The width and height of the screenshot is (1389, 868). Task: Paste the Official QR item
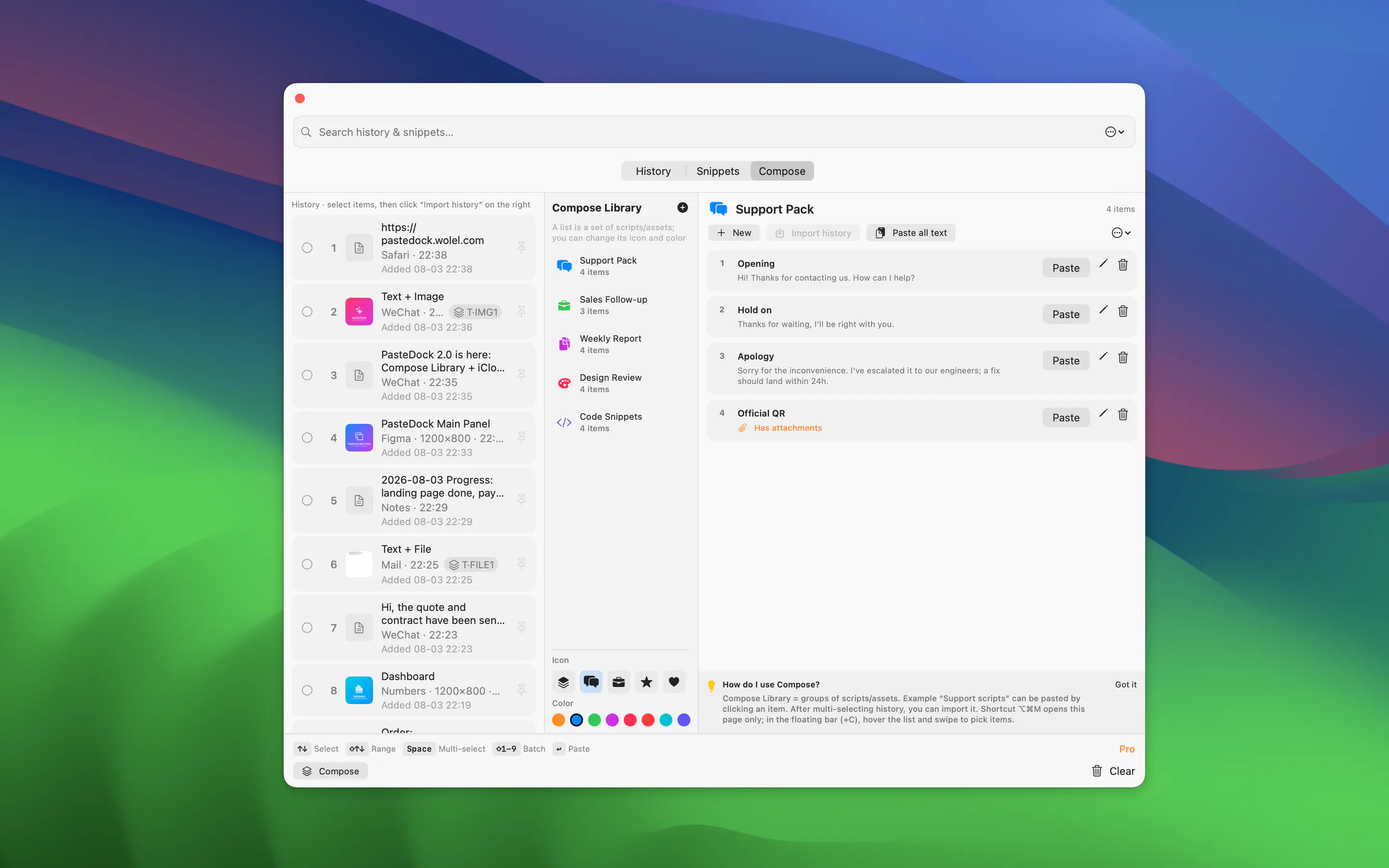pos(1066,418)
